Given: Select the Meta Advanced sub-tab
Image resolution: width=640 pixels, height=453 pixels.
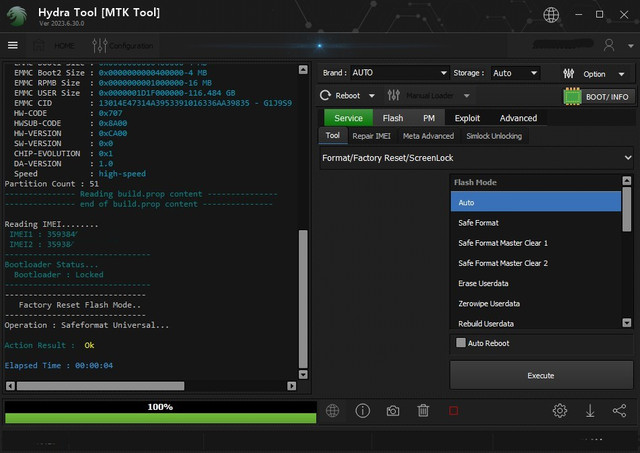Looking at the screenshot, I should pyautogui.click(x=428, y=136).
